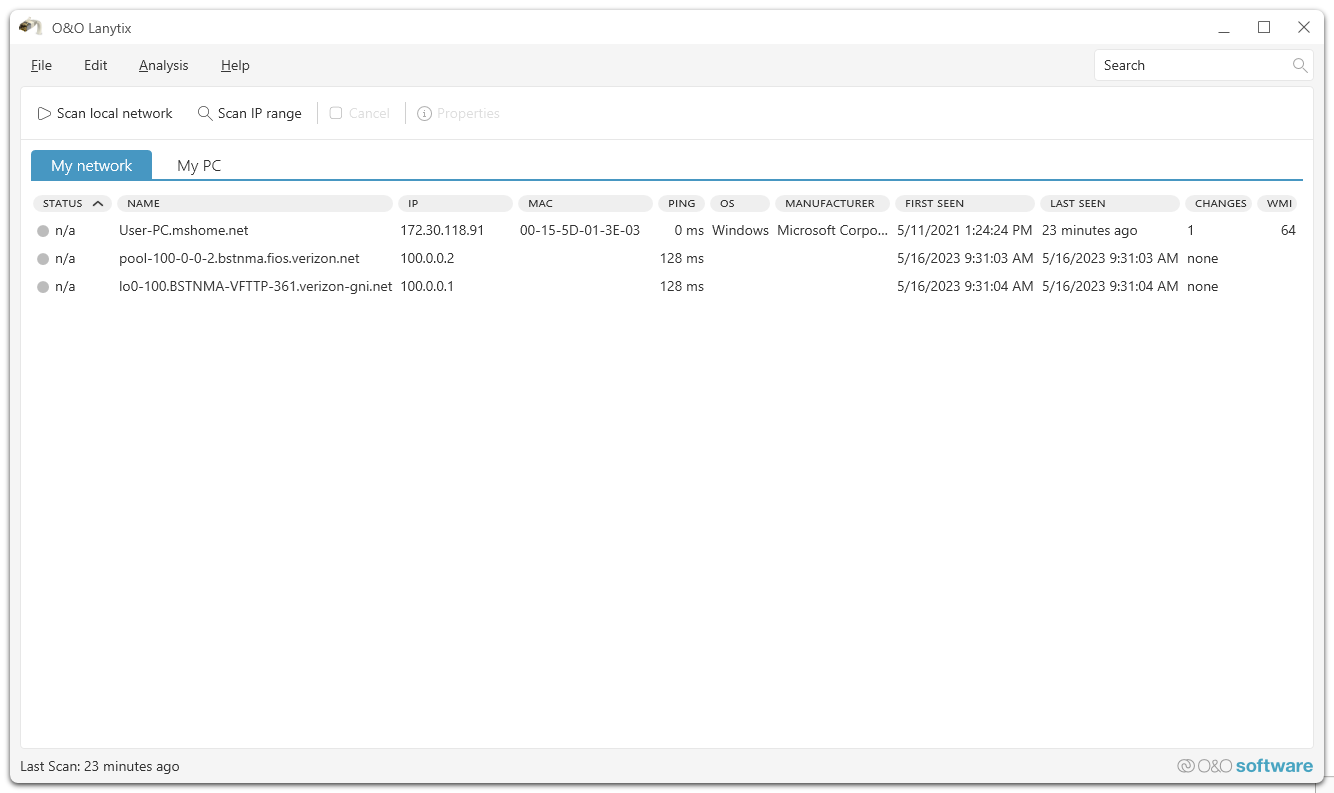Select the IP address 100.0.0.1 row cell

427,287
